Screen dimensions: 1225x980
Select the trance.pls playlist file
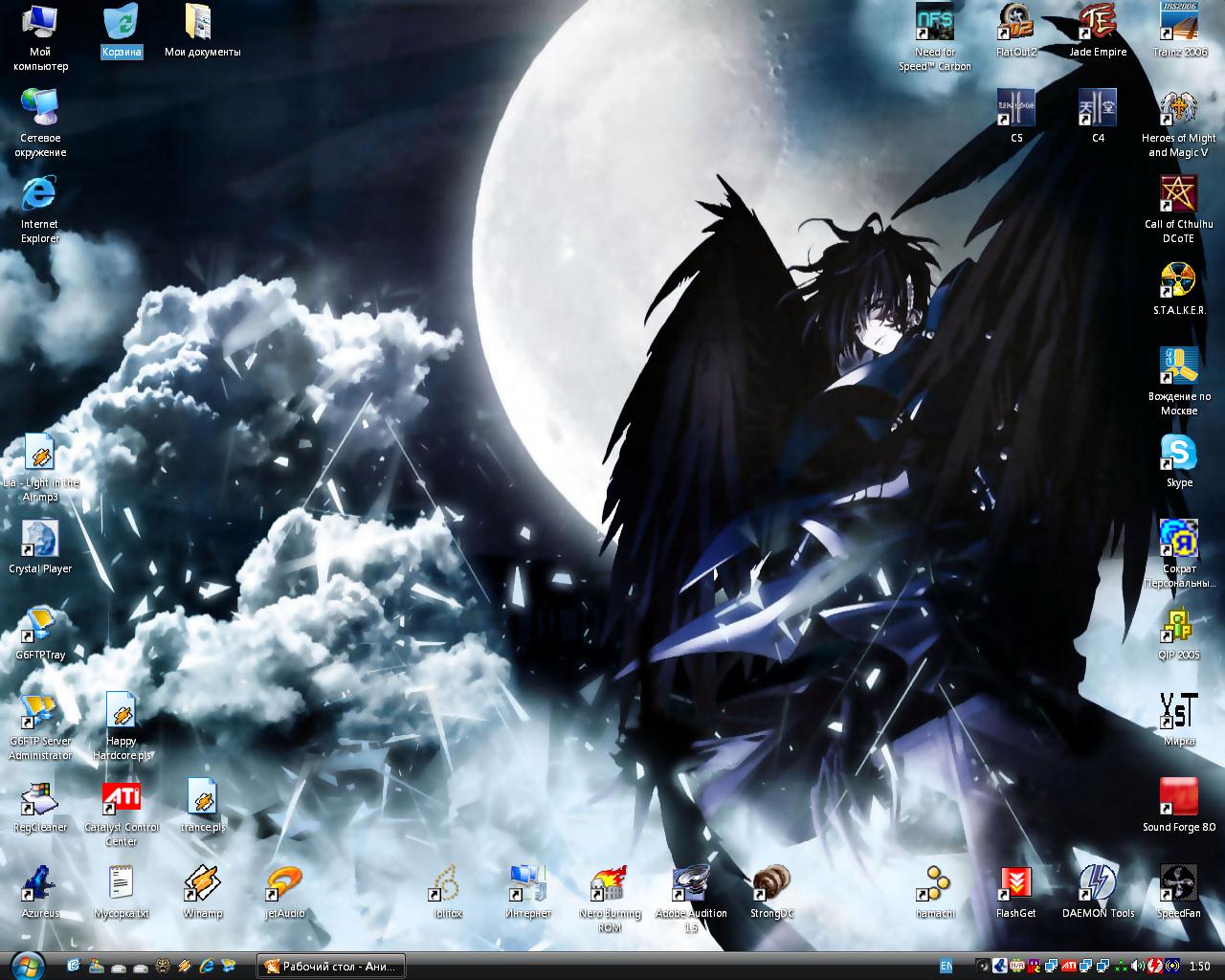pyautogui.click(x=202, y=807)
